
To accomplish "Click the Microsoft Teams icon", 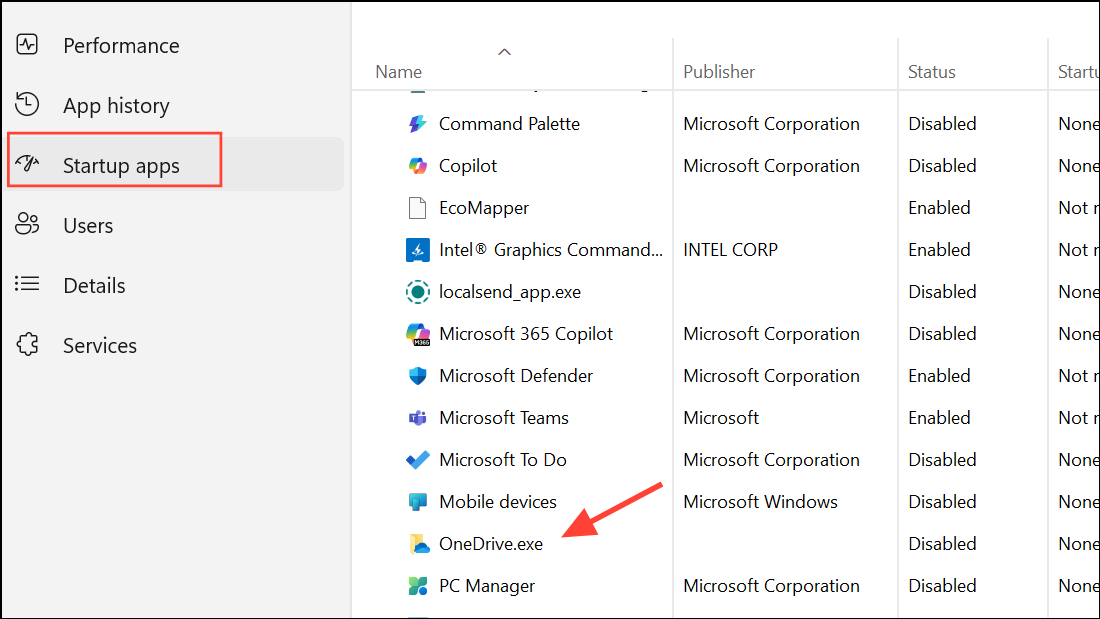I will pos(418,418).
